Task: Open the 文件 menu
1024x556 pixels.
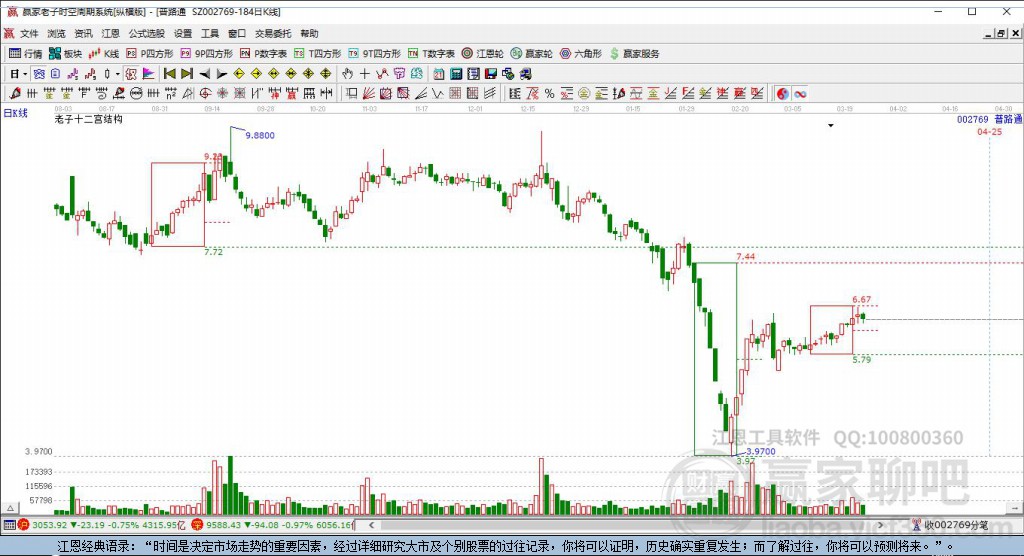Action: click(x=29, y=33)
